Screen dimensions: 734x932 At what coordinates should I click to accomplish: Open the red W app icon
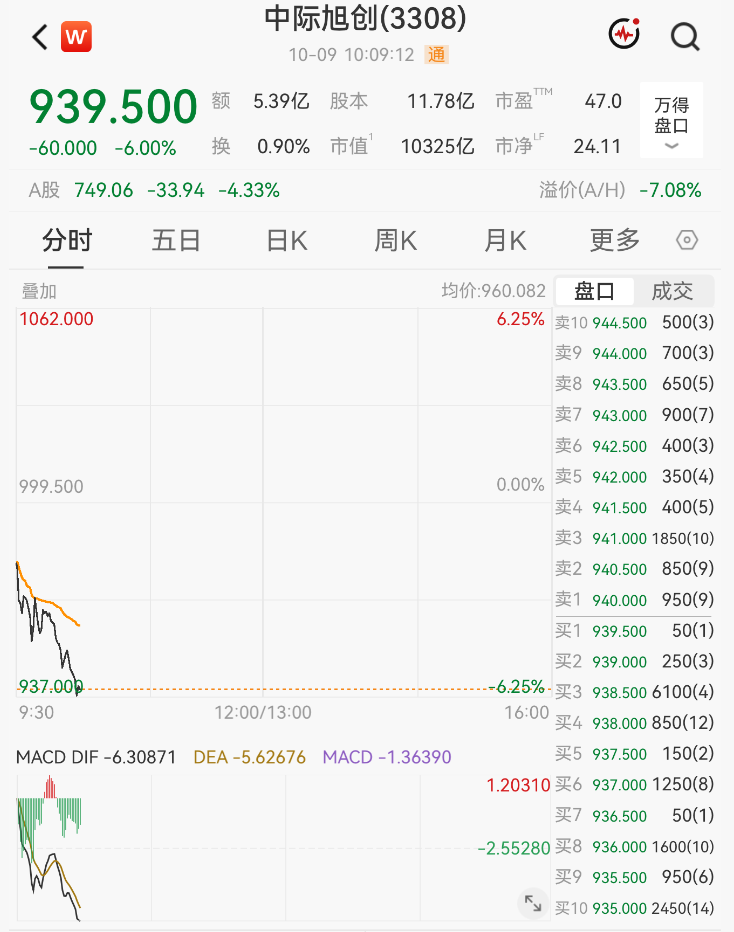point(76,37)
